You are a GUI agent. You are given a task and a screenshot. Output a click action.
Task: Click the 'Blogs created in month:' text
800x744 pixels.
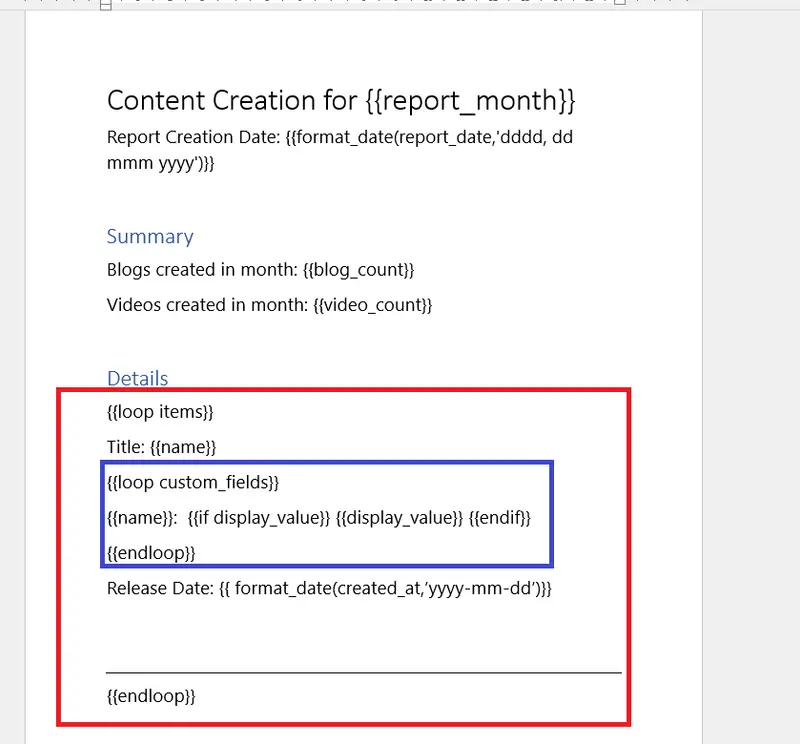(x=202, y=270)
